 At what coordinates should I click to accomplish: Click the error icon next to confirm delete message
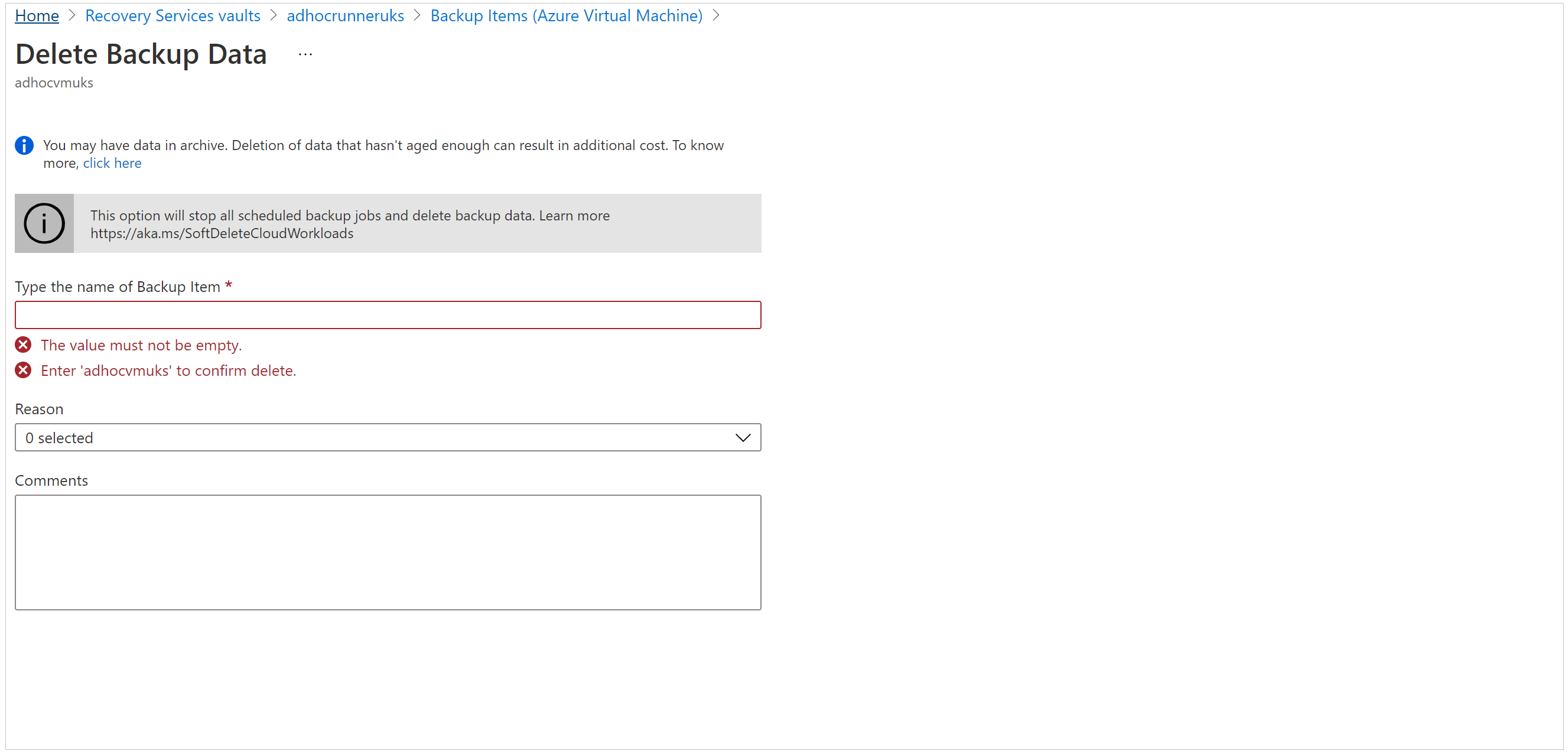coord(23,370)
